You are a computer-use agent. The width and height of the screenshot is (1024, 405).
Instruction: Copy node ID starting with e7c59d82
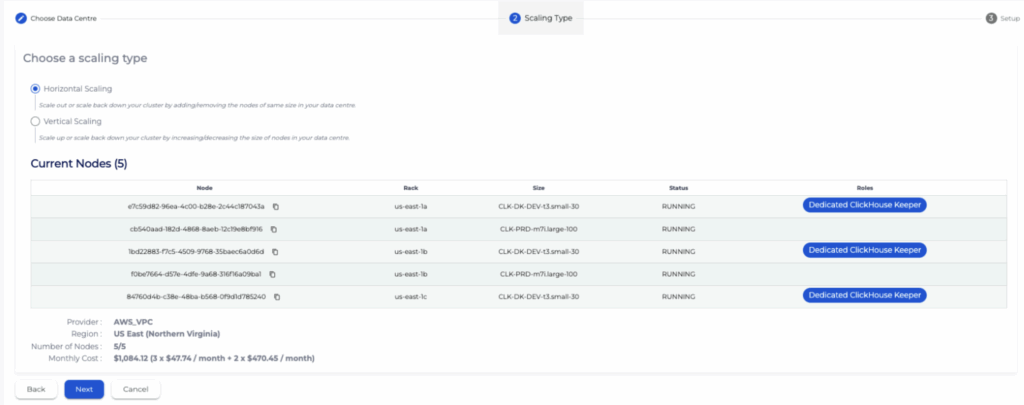pos(275,206)
